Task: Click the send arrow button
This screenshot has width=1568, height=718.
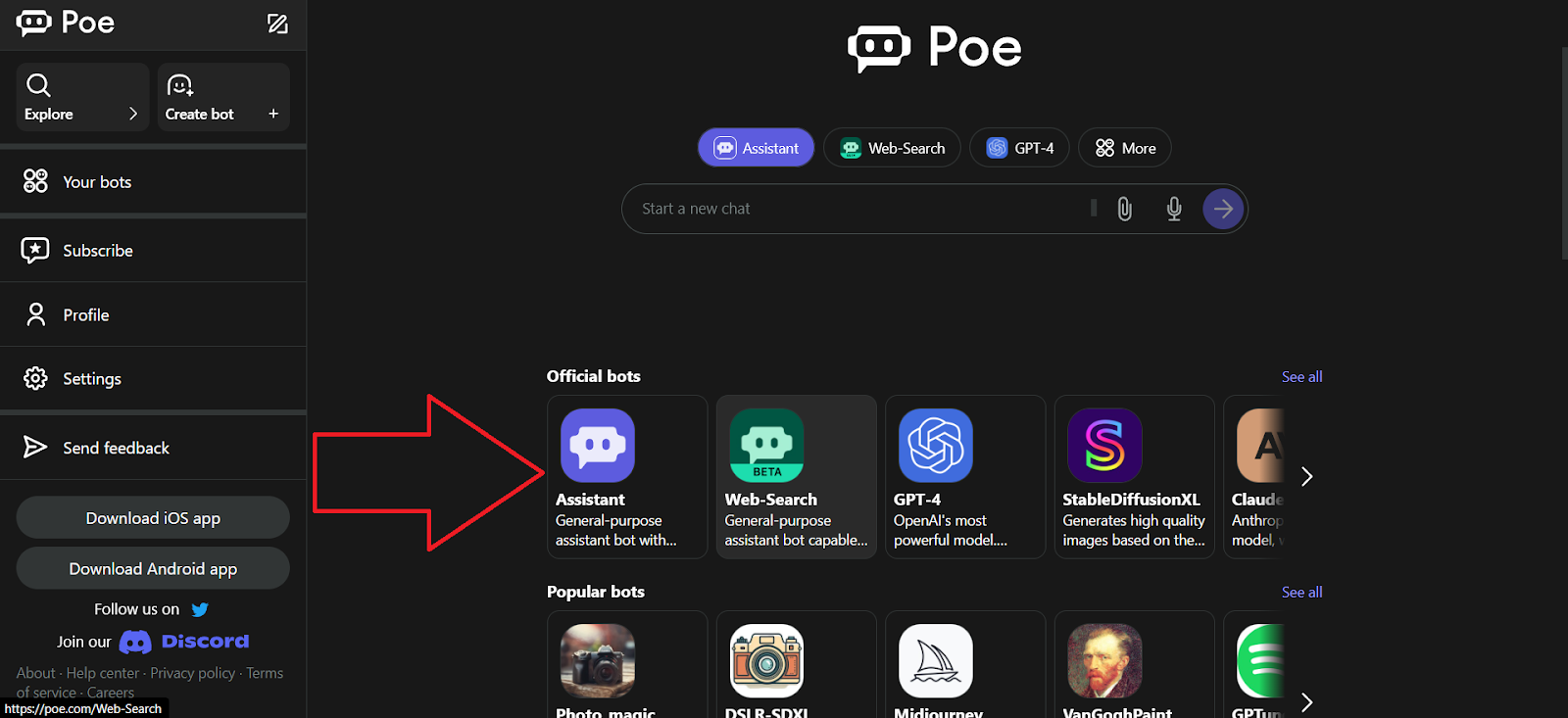Action: 1223,209
